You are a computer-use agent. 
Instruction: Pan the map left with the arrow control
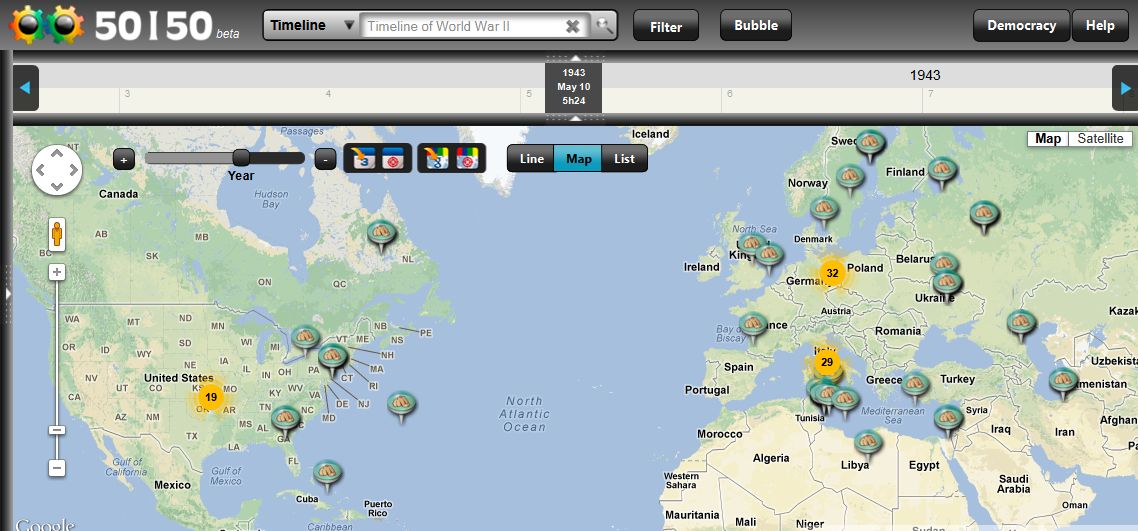pyautogui.click(x=40, y=170)
